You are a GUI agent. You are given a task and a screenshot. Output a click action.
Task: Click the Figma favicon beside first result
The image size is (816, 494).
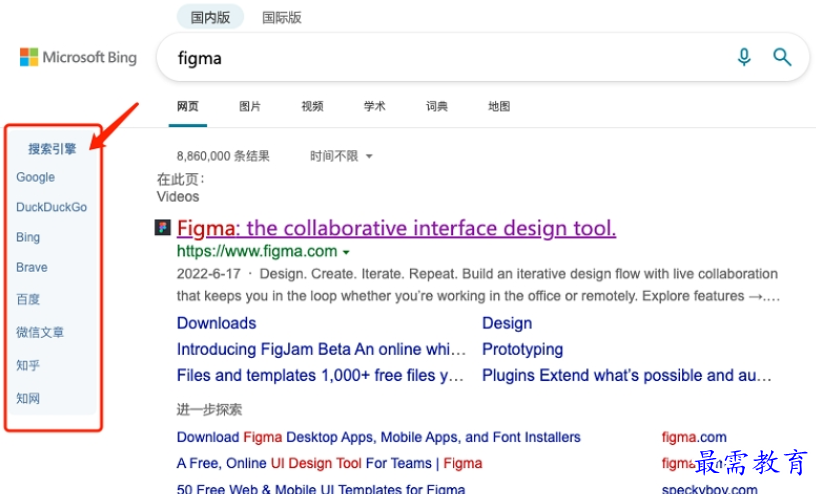pos(162,227)
